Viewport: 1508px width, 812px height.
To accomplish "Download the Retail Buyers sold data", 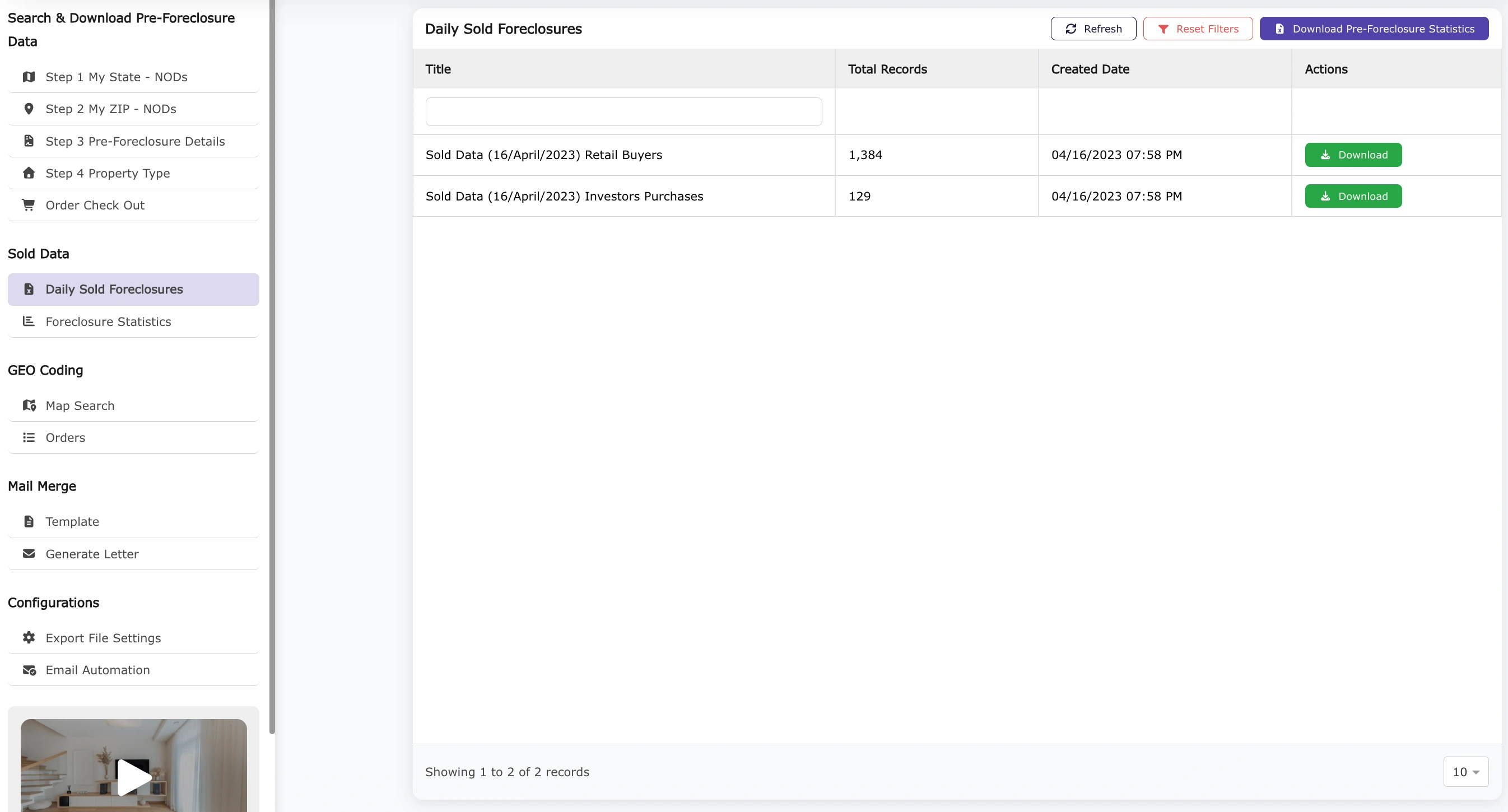I will click(x=1353, y=155).
